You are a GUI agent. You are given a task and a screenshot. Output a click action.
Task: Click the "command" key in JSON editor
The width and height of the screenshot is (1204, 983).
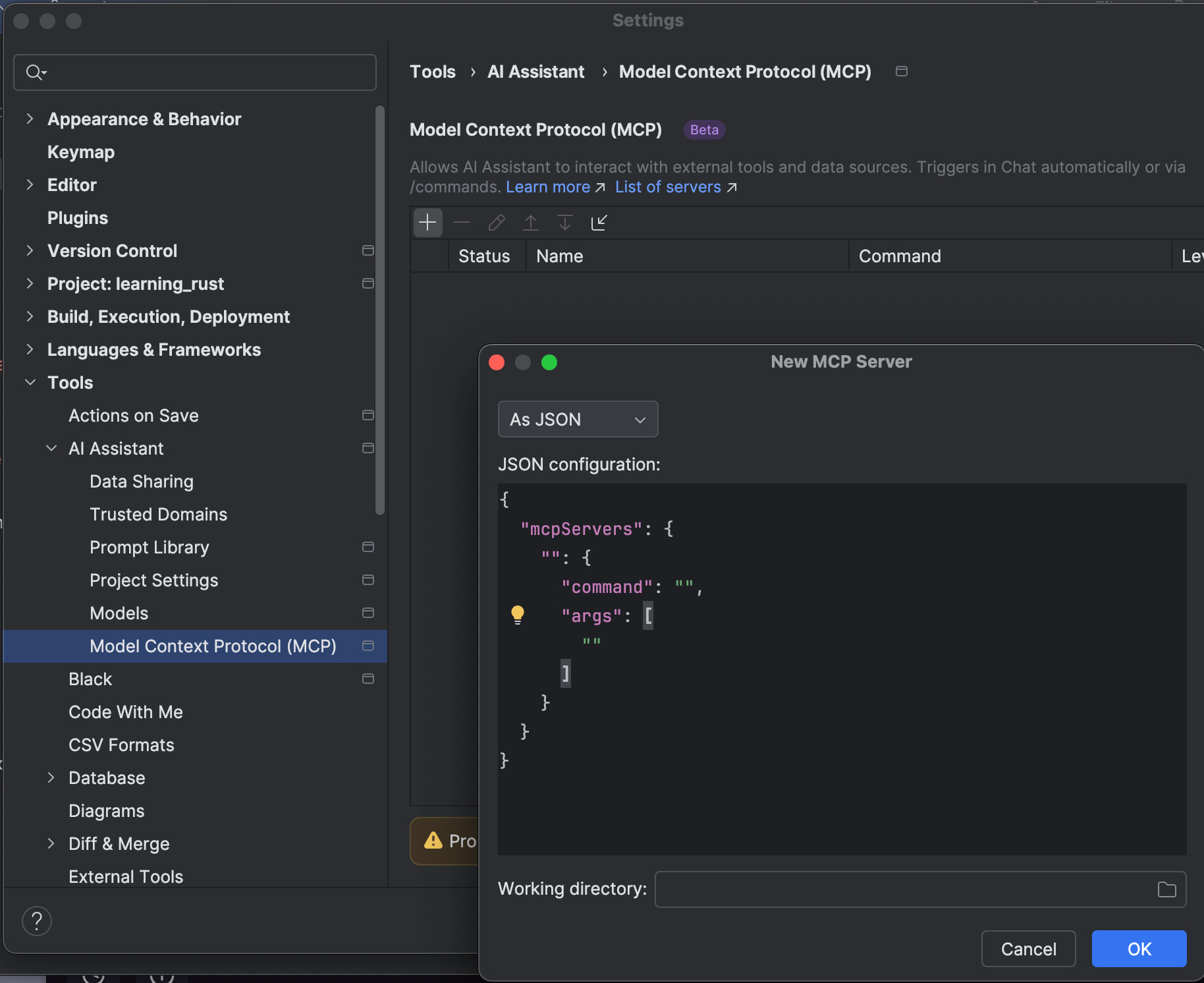[607, 587]
